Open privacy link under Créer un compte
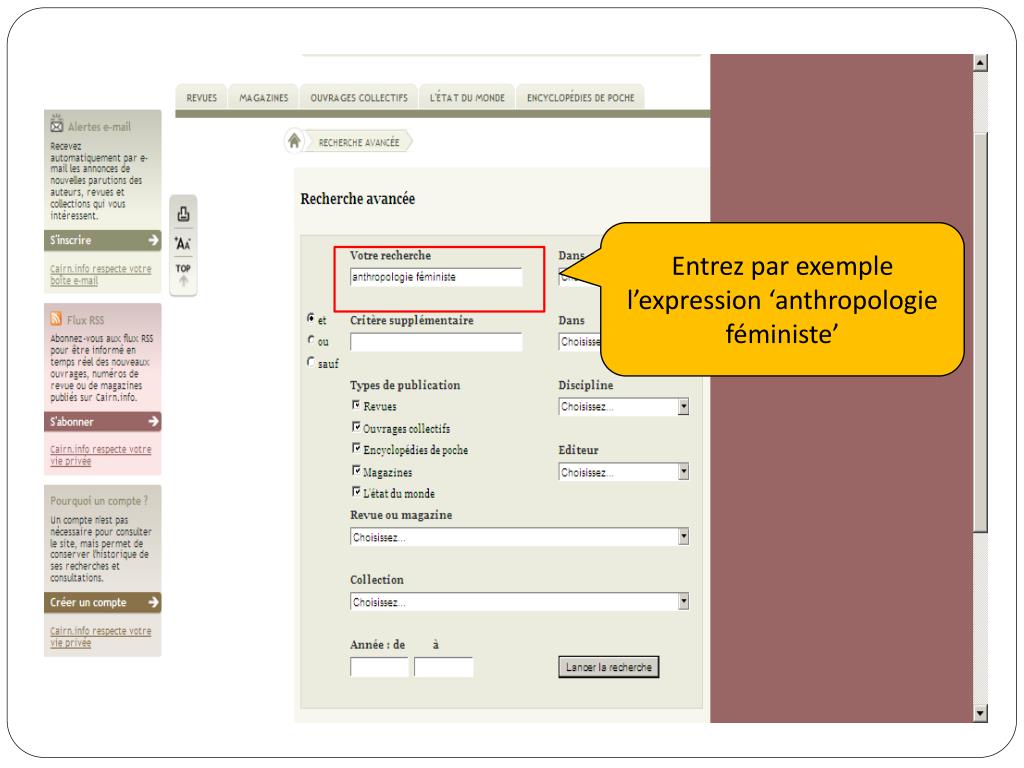1024x768 pixels. [x=101, y=637]
